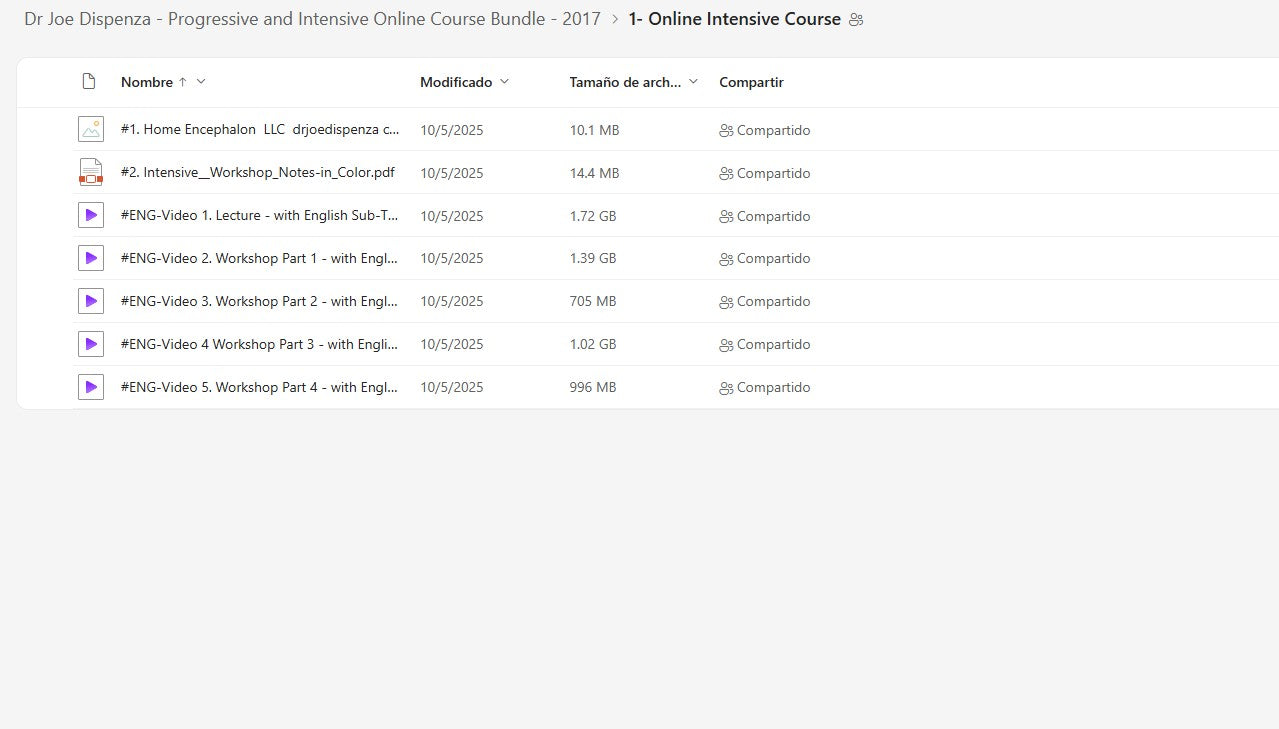Click video icon for ENG-Video 4 Workshop Part 3
Image resolution: width=1279 pixels, height=729 pixels.
(x=91, y=344)
